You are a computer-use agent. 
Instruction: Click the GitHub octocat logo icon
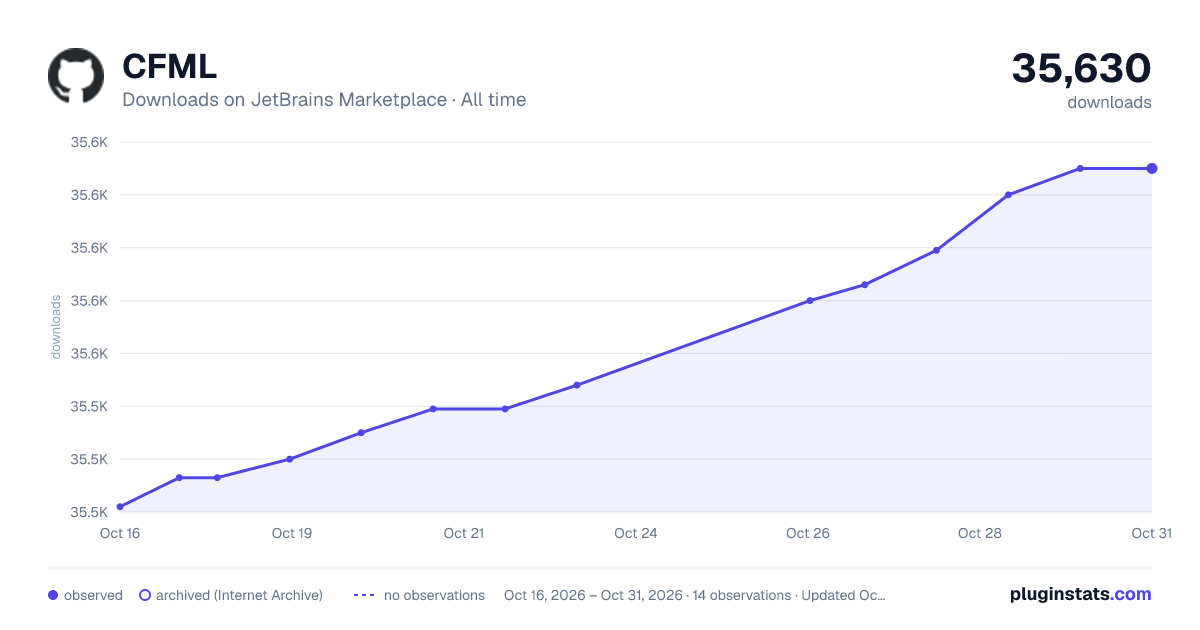pyautogui.click(x=76, y=76)
